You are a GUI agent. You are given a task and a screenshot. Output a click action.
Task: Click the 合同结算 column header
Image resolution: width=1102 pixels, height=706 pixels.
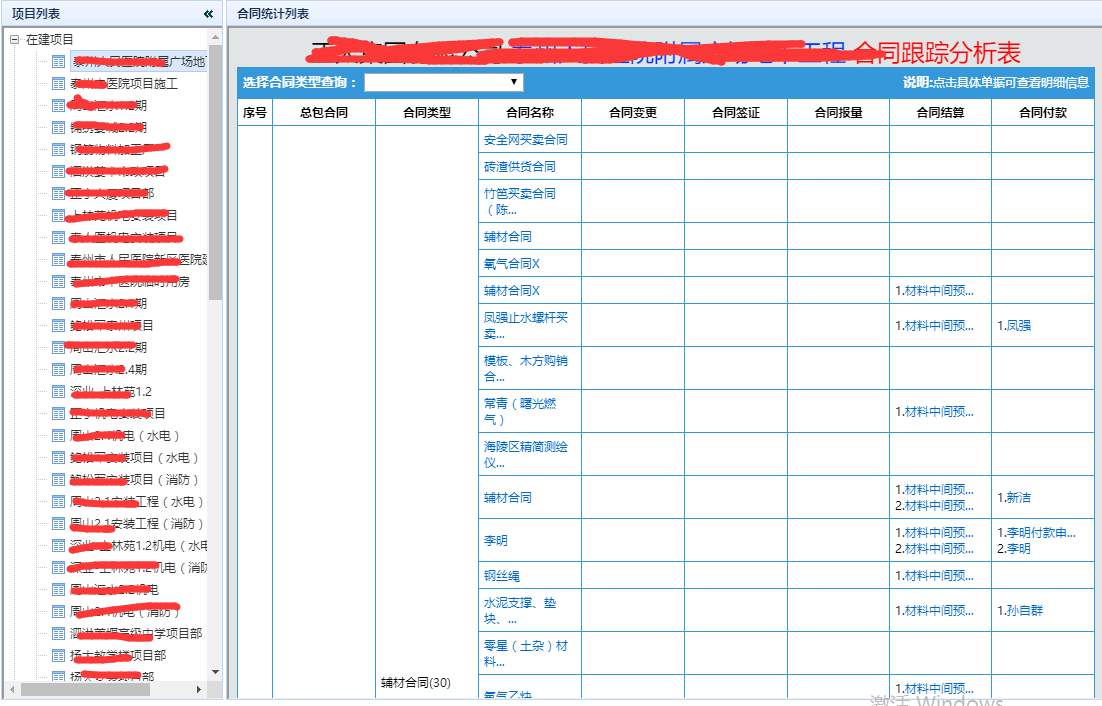pos(940,112)
